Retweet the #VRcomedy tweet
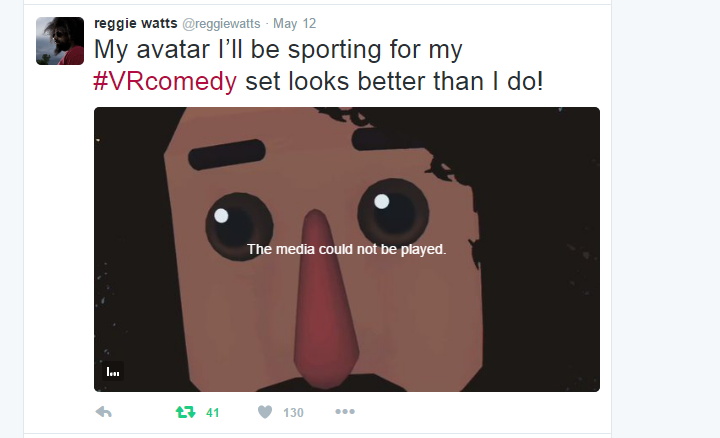This screenshot has height=438, width=720. (x=186, y=412)
